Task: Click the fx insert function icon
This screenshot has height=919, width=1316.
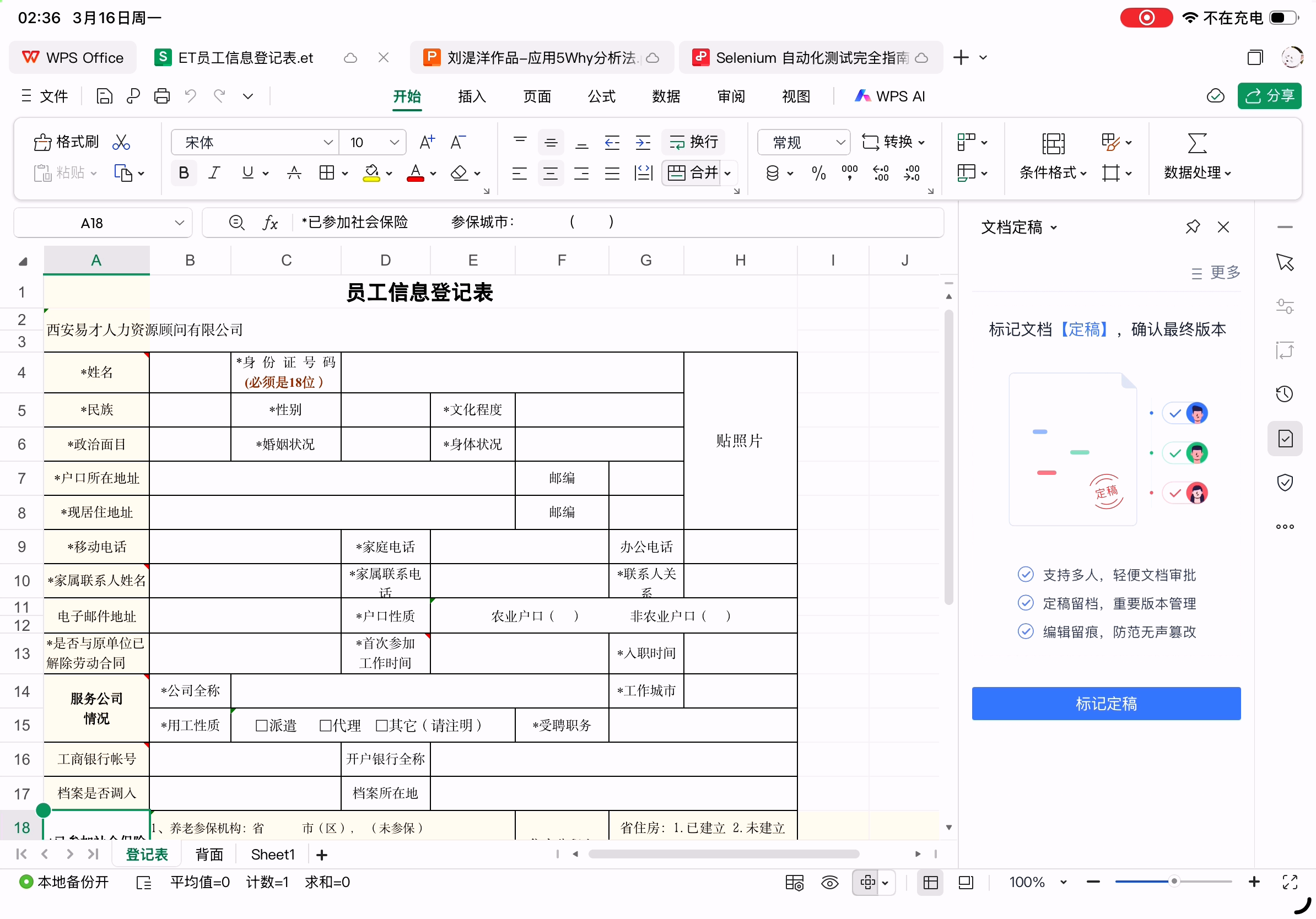Action: (x=270, y=222)
